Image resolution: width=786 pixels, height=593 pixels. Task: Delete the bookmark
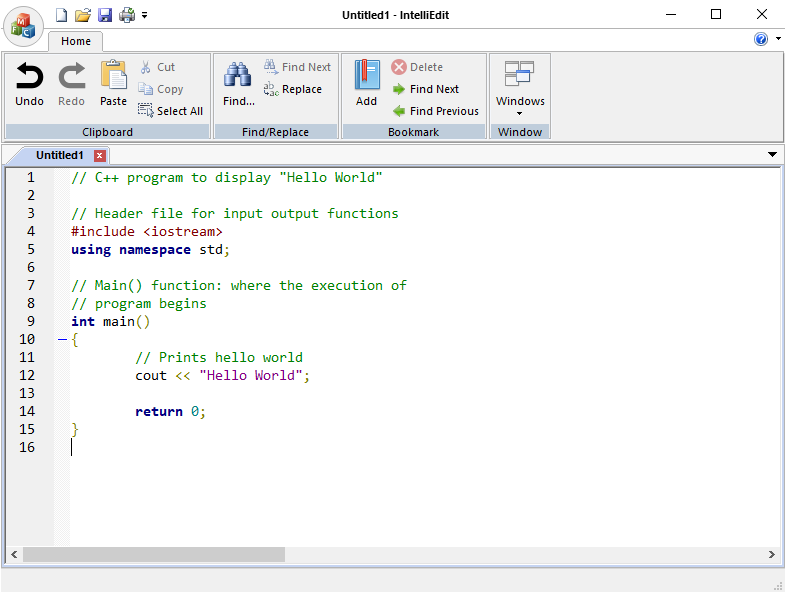[417, 67]
